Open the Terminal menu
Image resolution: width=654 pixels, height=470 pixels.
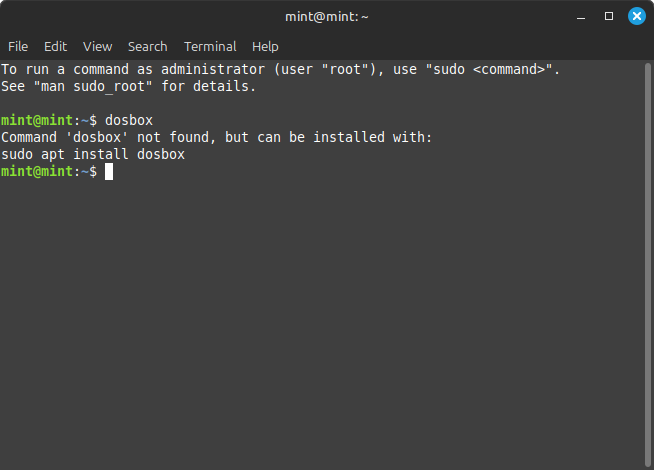click(x=210, y=46)
